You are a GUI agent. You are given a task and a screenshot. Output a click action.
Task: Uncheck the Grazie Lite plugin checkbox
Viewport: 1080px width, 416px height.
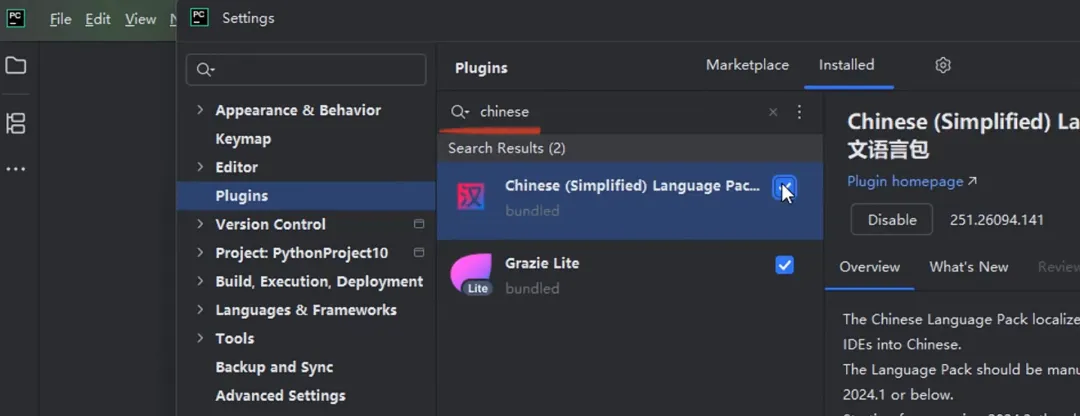[x=785, y=265]
